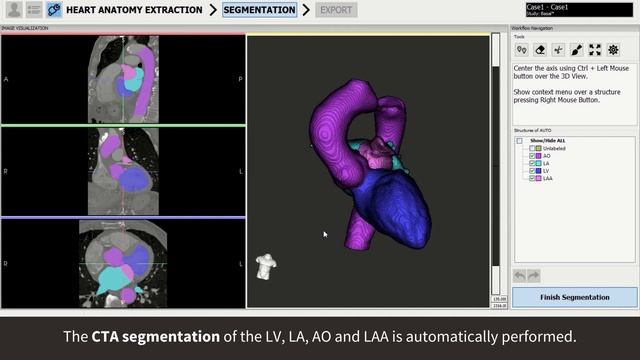Image resolution: width=640 pixels, height=360 pixels.
Task: Click the AO purple color swatch
Action: pos(538,156)
